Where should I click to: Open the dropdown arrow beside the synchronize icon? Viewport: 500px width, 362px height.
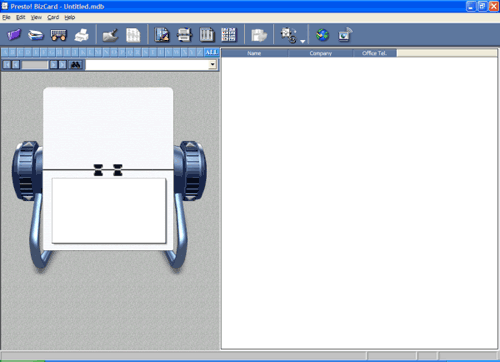(303, 41)
